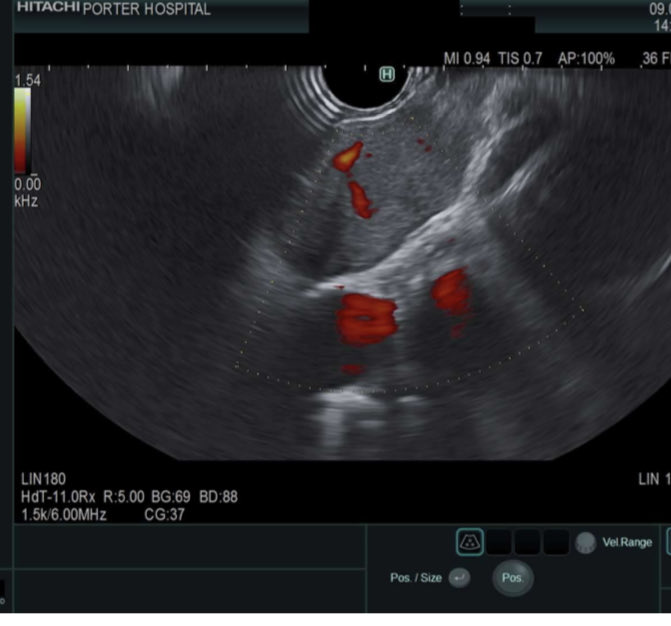Viewport: 671px width, 626px height.
Task: Click the R:5.00 range value
Action: [x=124, y=497]
